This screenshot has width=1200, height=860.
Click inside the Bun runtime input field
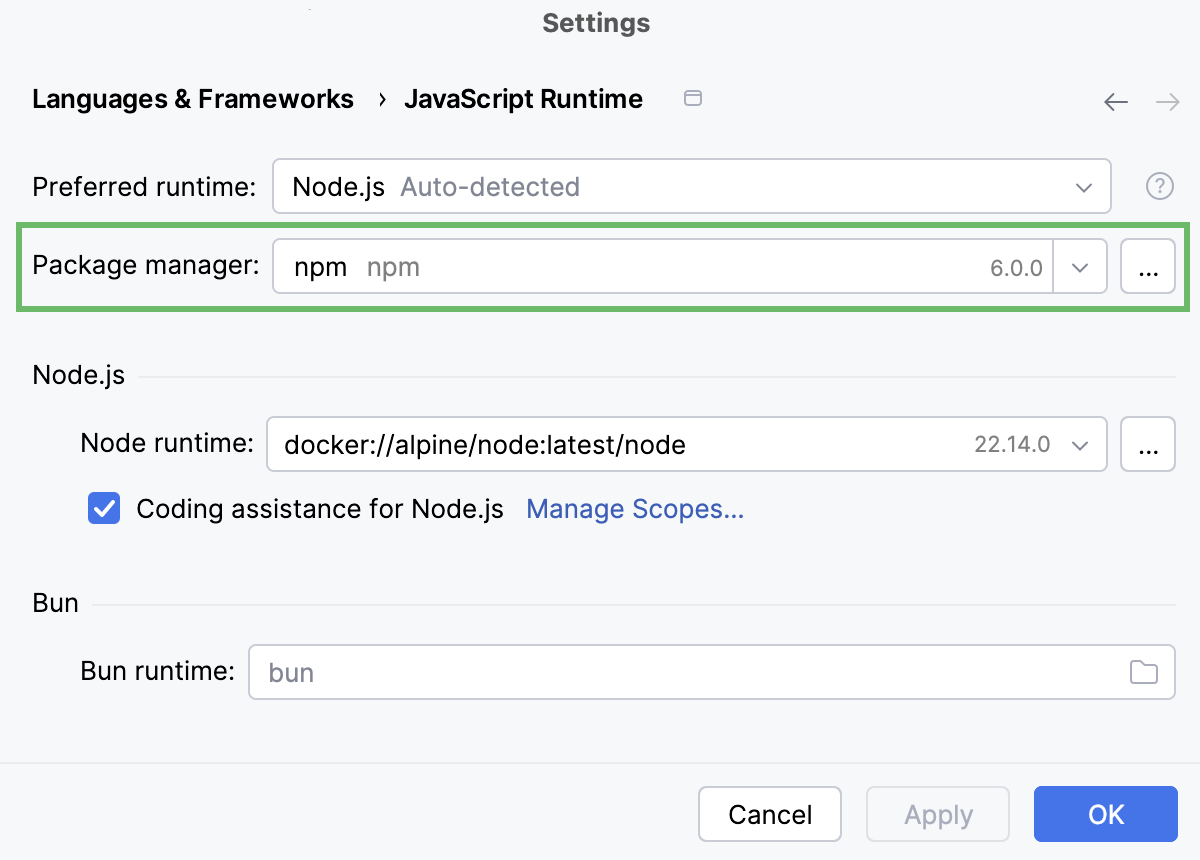(600, 672)
